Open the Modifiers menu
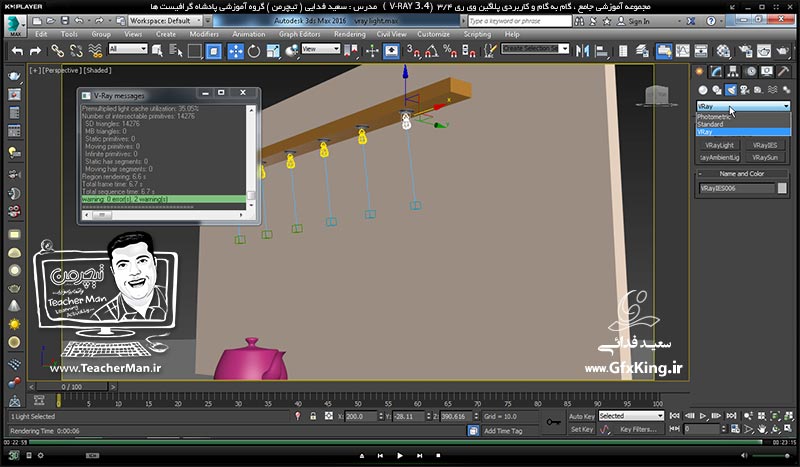800x467 pixels. point(204,34)
